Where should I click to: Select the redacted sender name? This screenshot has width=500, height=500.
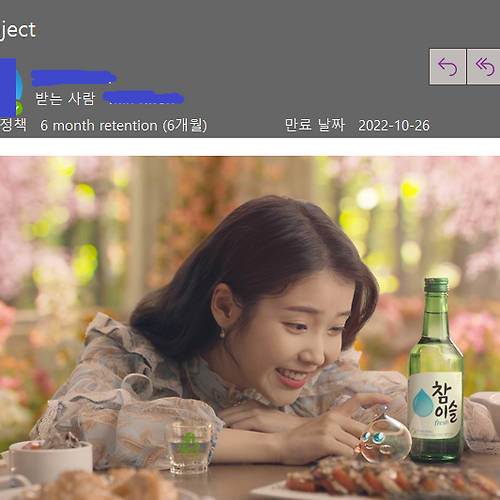click(x=74, y=77)
